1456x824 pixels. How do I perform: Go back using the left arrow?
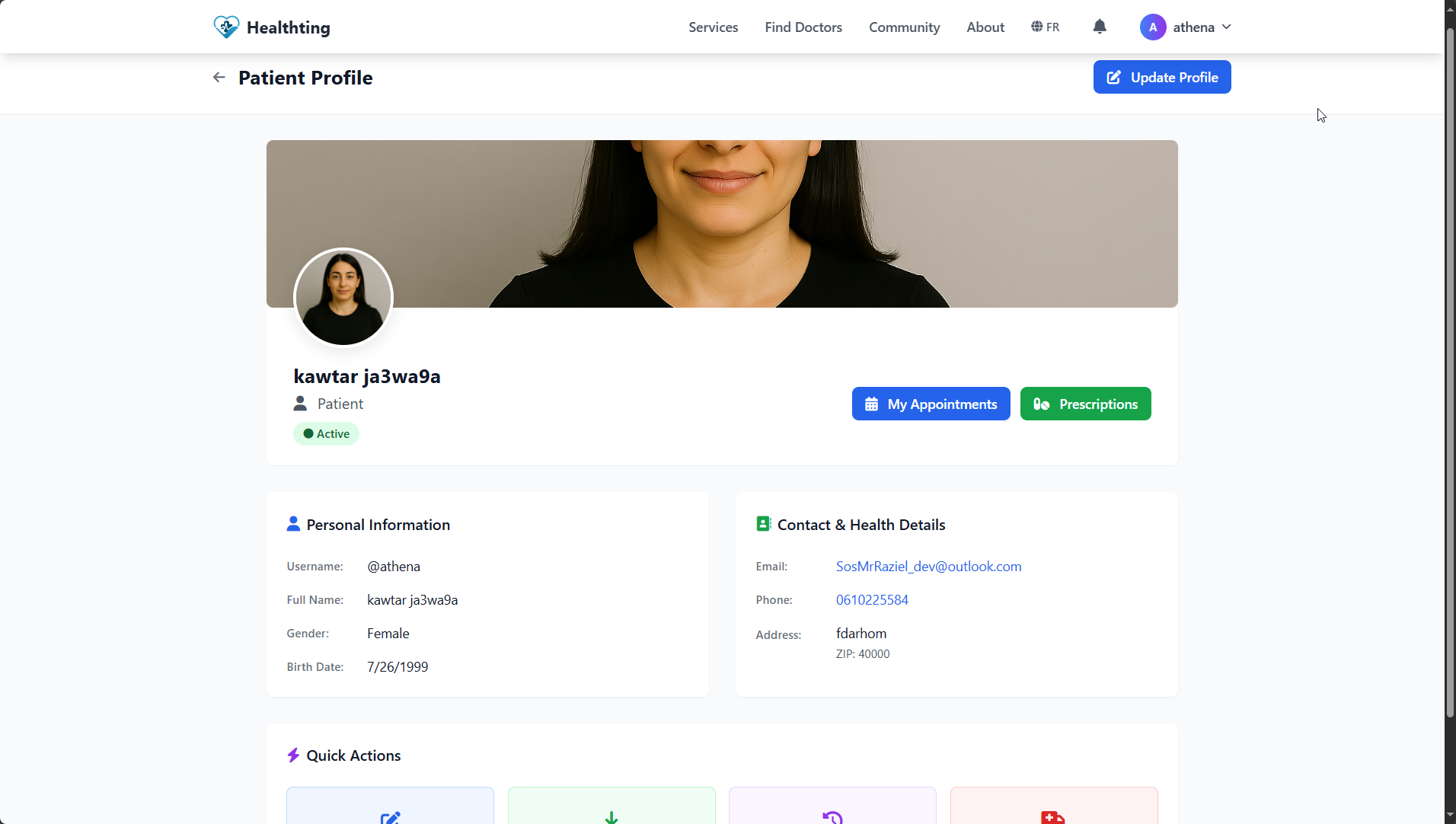pyautogui.click(x=219, y=78)
